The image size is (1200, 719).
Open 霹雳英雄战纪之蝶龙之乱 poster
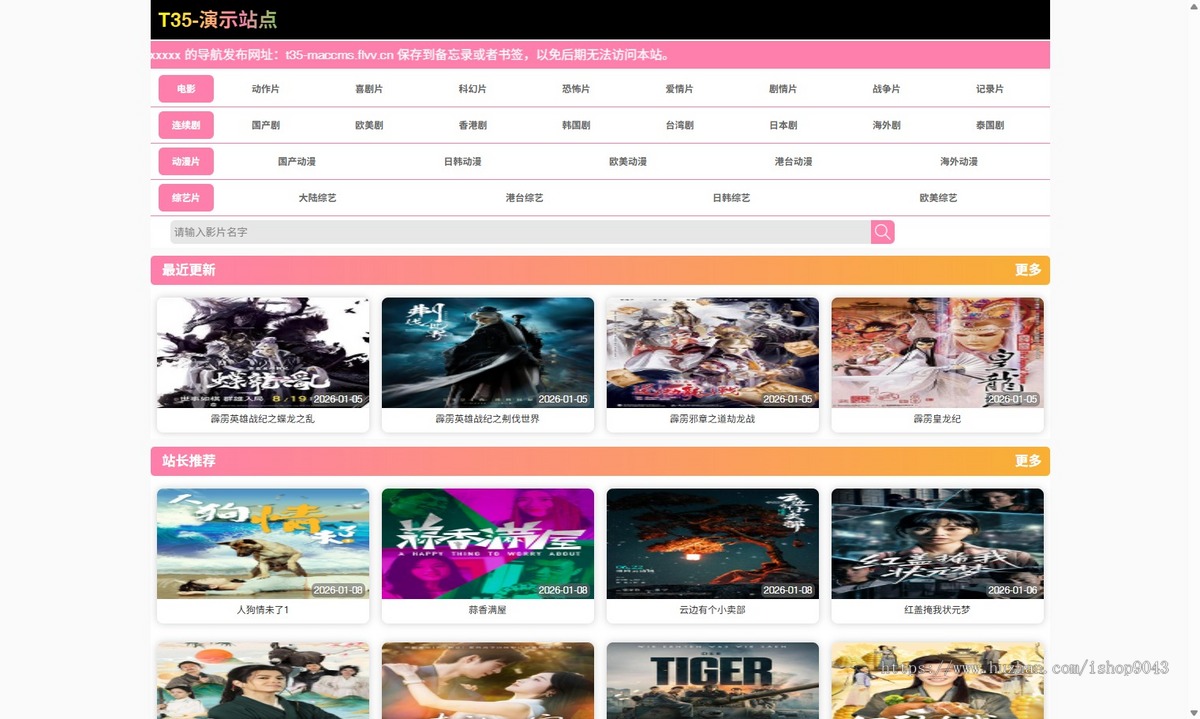(263, 353)
